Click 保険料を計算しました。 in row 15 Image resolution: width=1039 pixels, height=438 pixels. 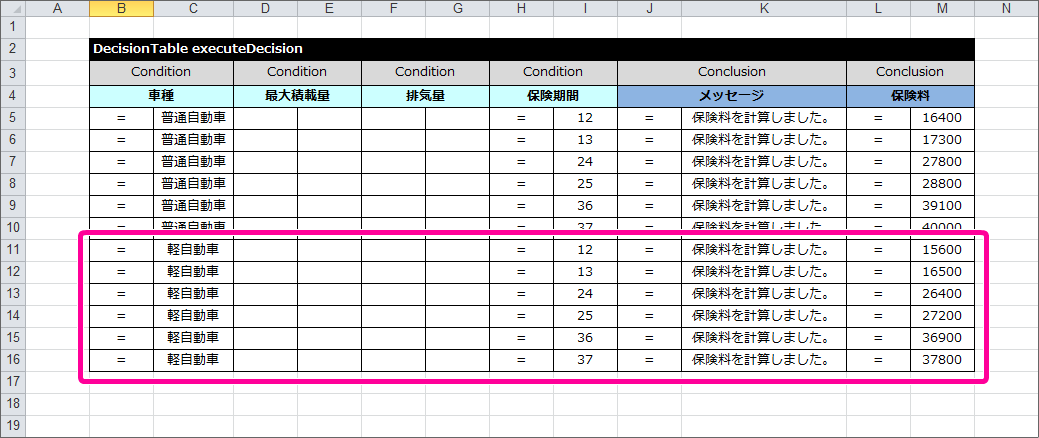(764, 337)
